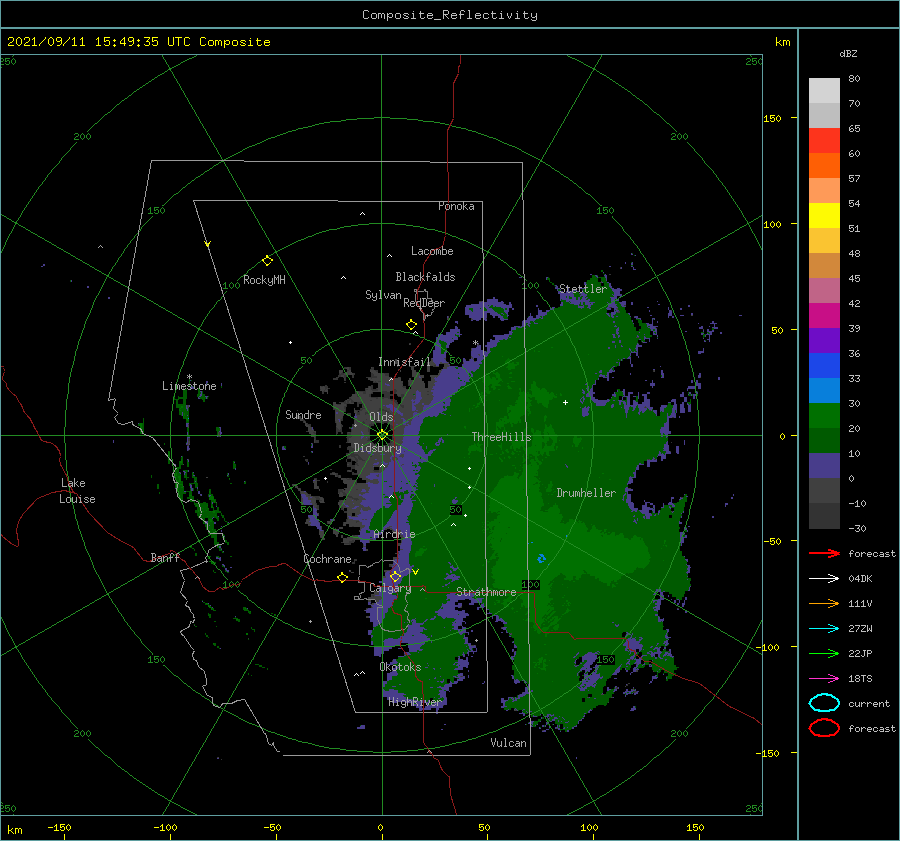This screenshot has width=900, height=841.
Task: Click the Blackfalds label
Action: (x=425, y=277)
